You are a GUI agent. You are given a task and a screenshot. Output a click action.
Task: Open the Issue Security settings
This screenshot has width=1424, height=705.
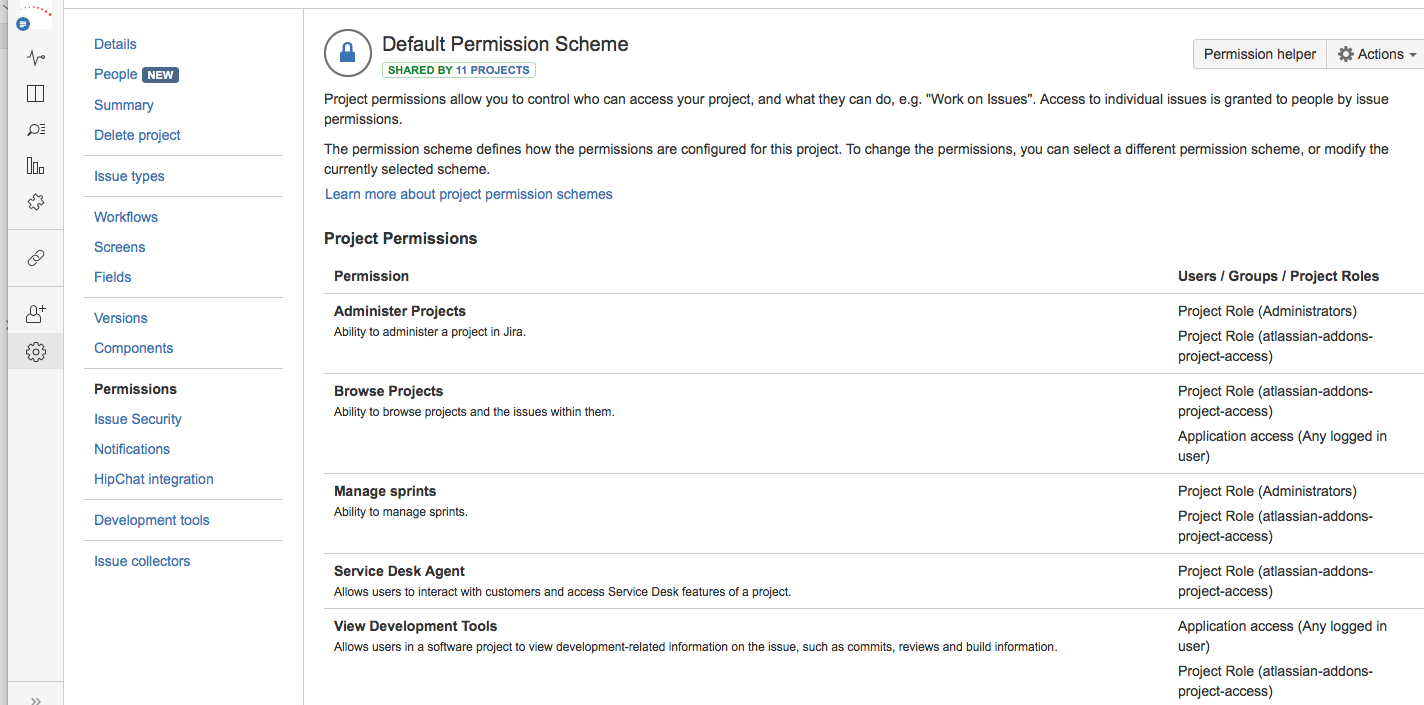point(138,419)
